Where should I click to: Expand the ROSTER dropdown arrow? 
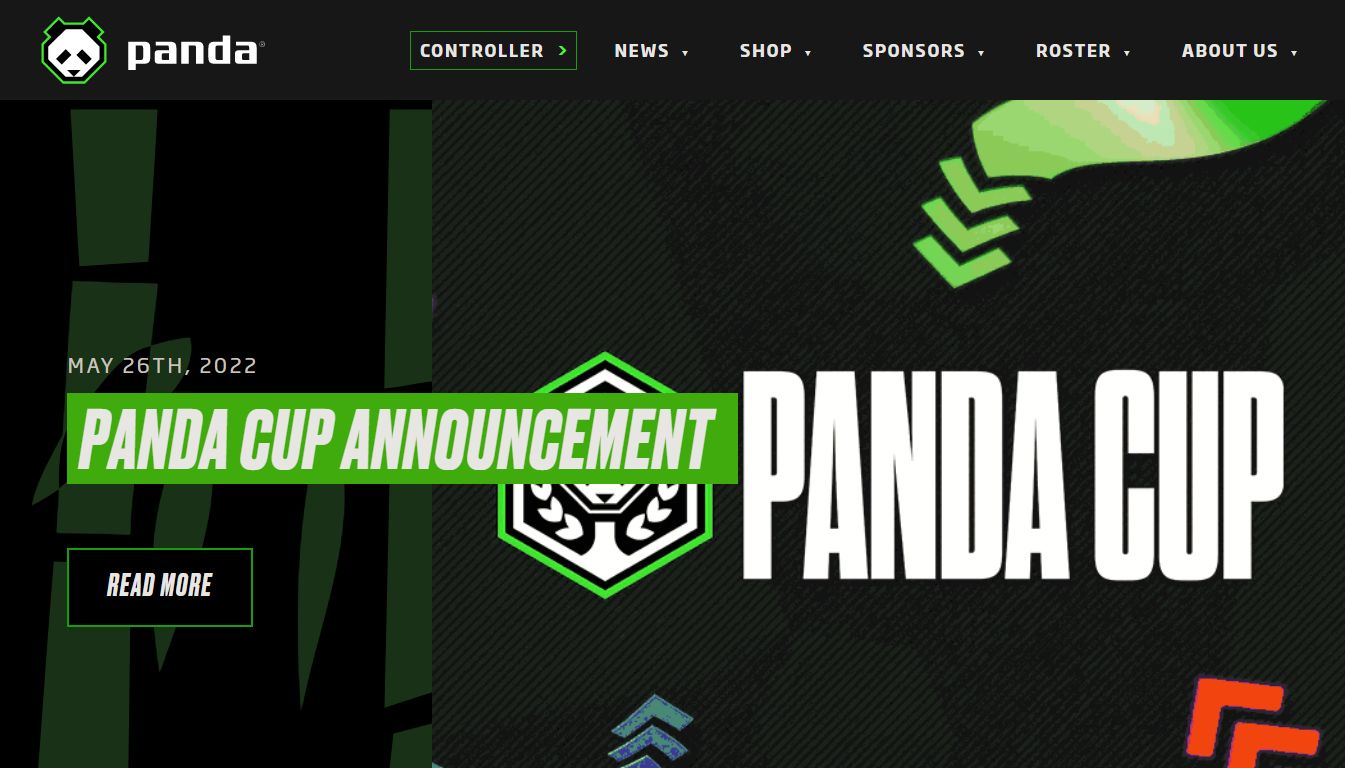(x=1127, y=53)
